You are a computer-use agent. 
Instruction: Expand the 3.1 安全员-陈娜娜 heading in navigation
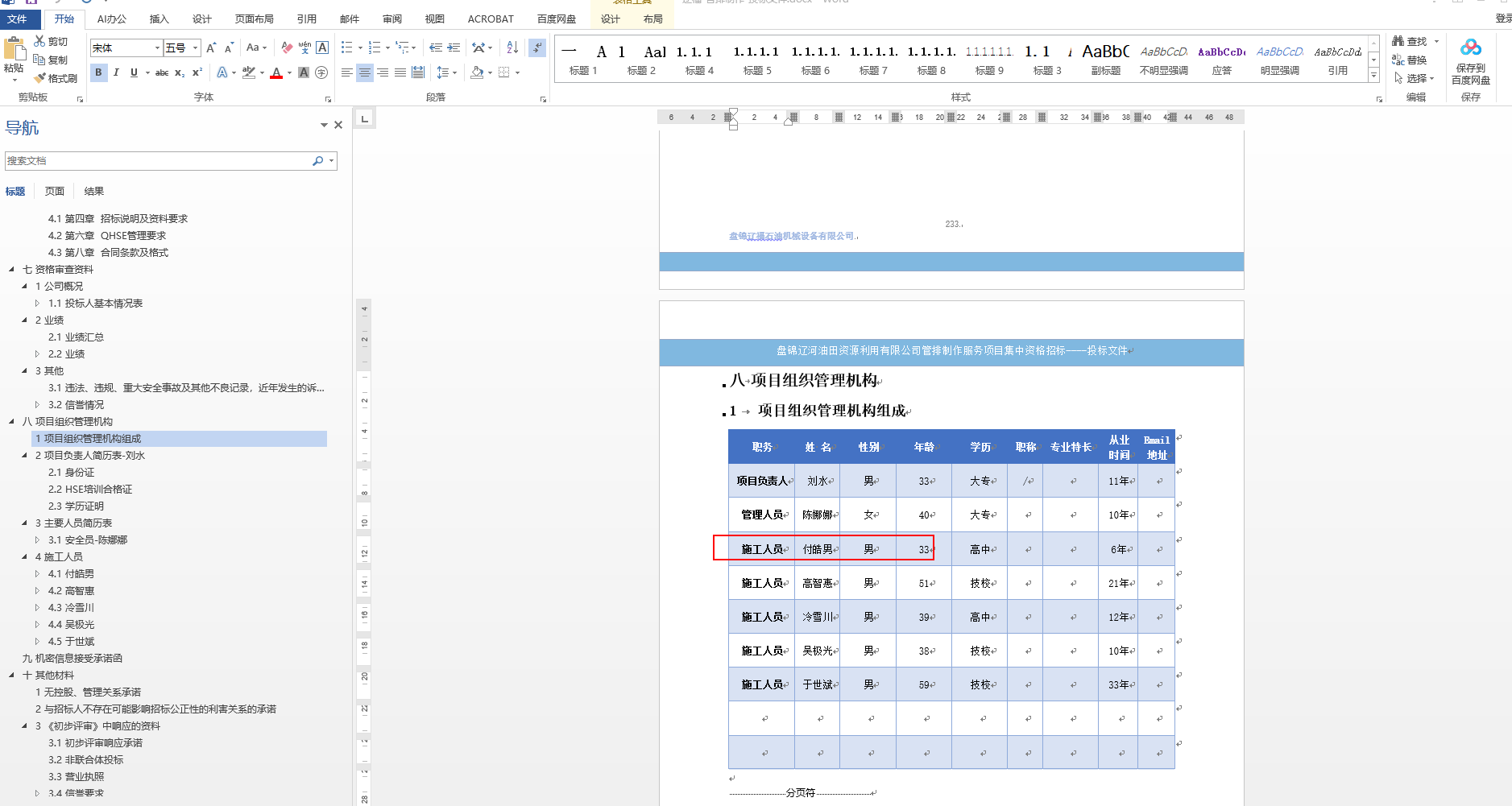37,540
